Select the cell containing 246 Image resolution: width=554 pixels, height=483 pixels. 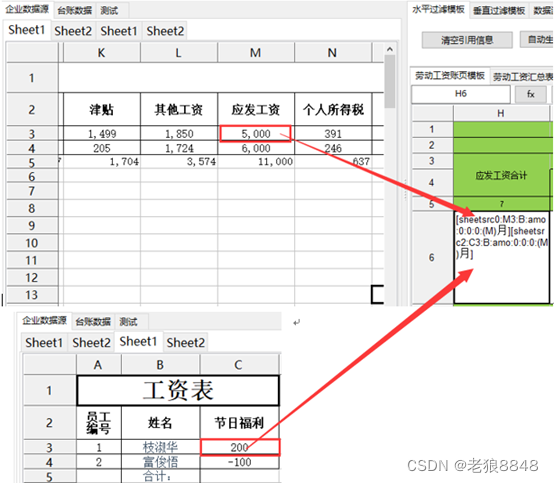[x=333, y=148]
